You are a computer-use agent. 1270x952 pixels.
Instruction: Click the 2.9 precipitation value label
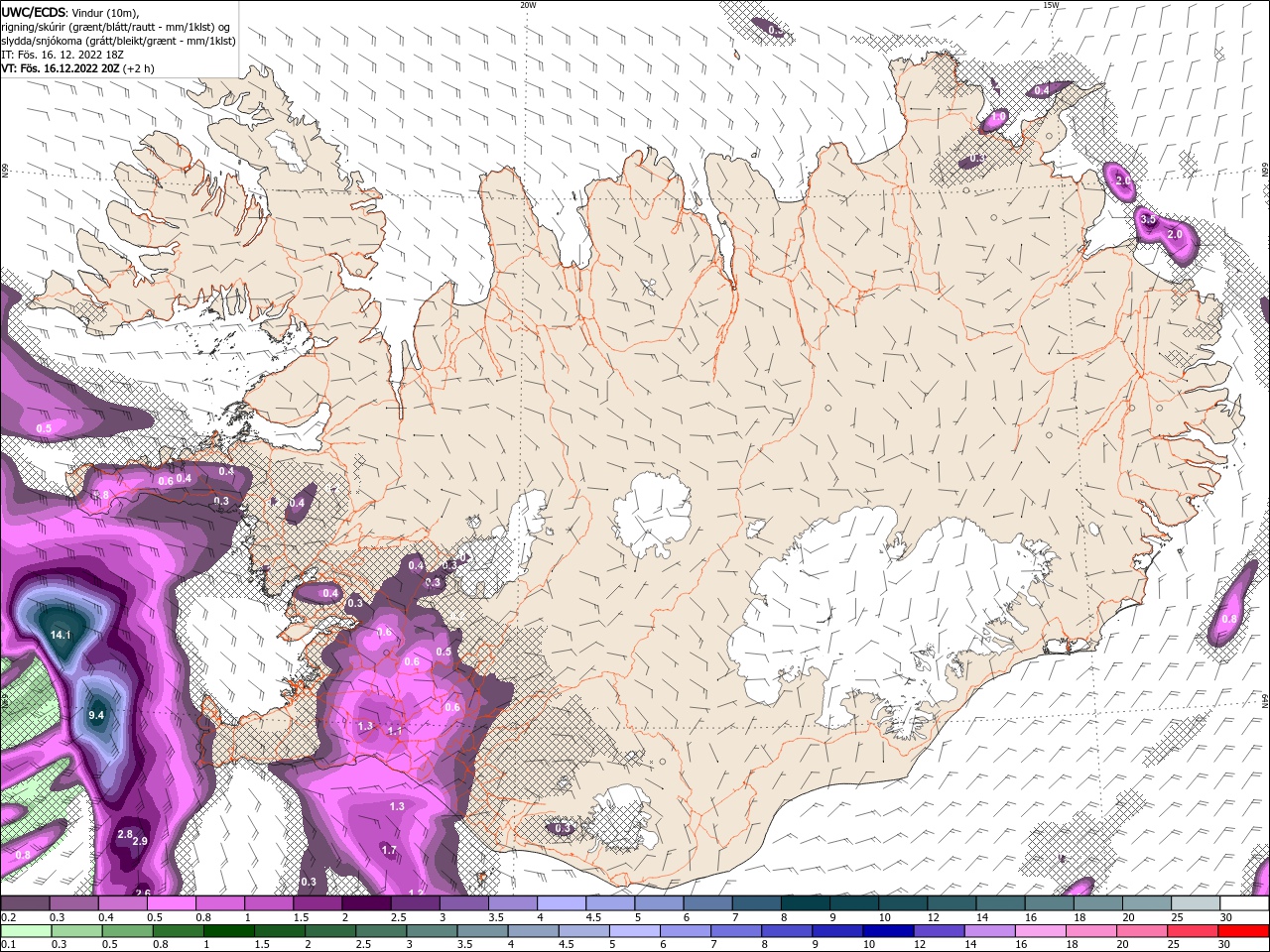coord(140,841)
